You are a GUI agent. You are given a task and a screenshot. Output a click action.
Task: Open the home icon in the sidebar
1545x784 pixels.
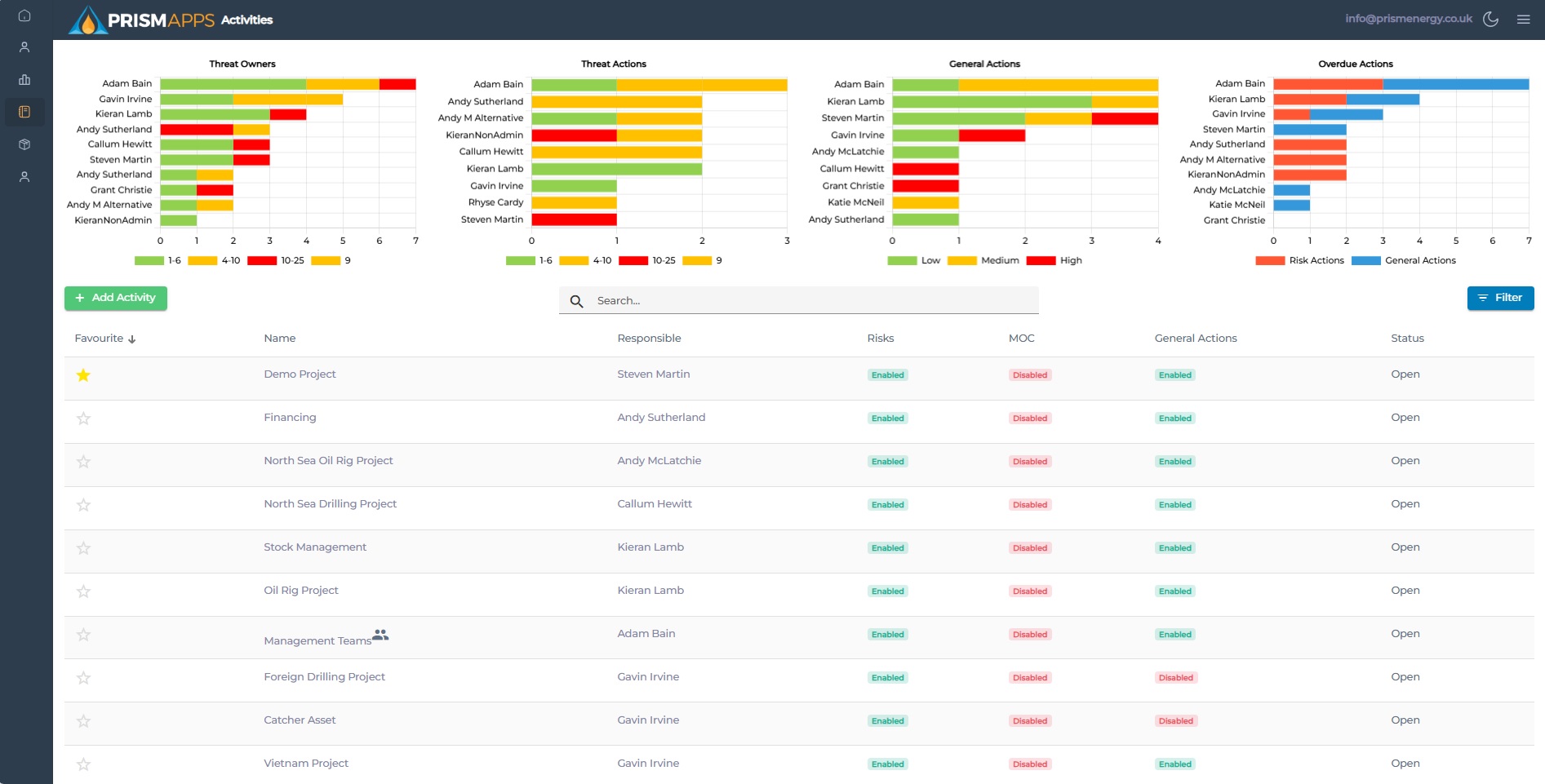(x=24, y=16)
